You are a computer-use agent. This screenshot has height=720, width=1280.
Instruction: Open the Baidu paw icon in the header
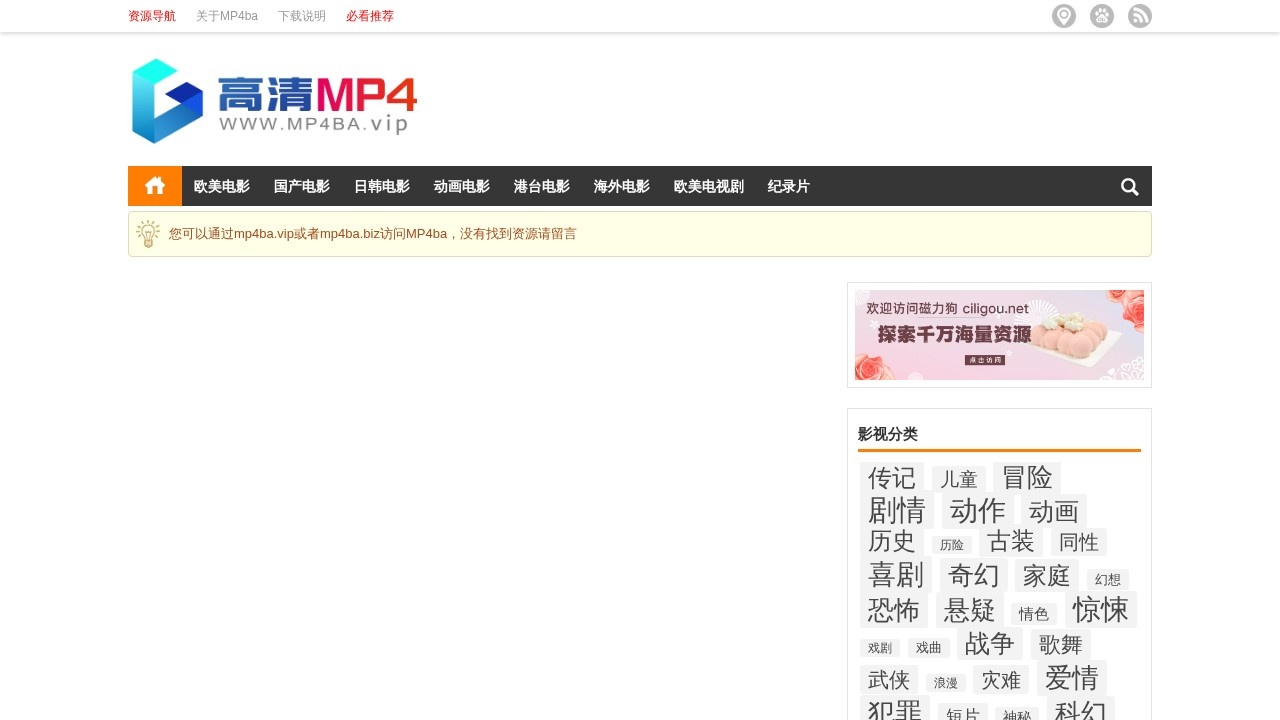click(x=1102, y=16)
